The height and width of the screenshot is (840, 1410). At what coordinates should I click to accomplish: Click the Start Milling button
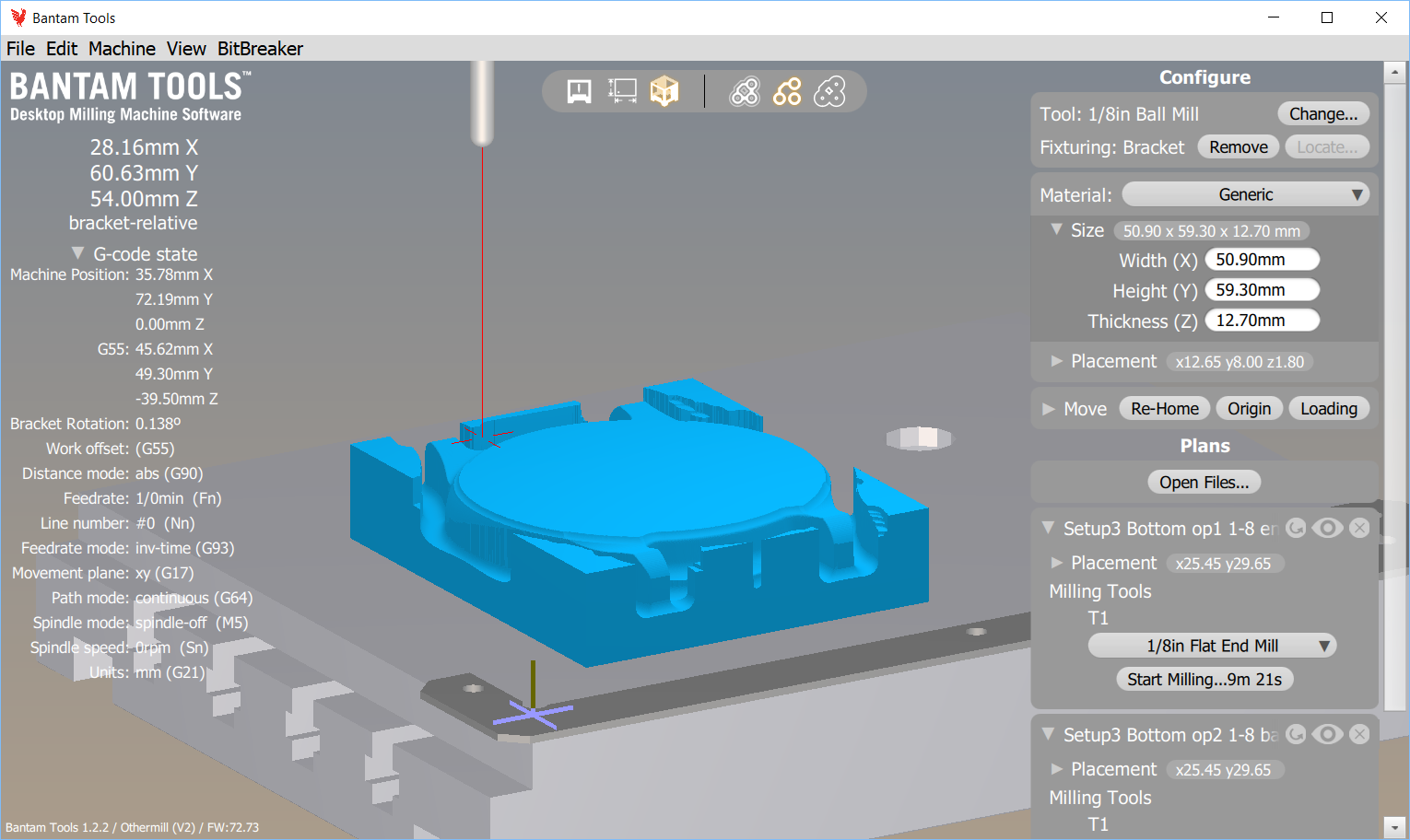click(1204, 679)
